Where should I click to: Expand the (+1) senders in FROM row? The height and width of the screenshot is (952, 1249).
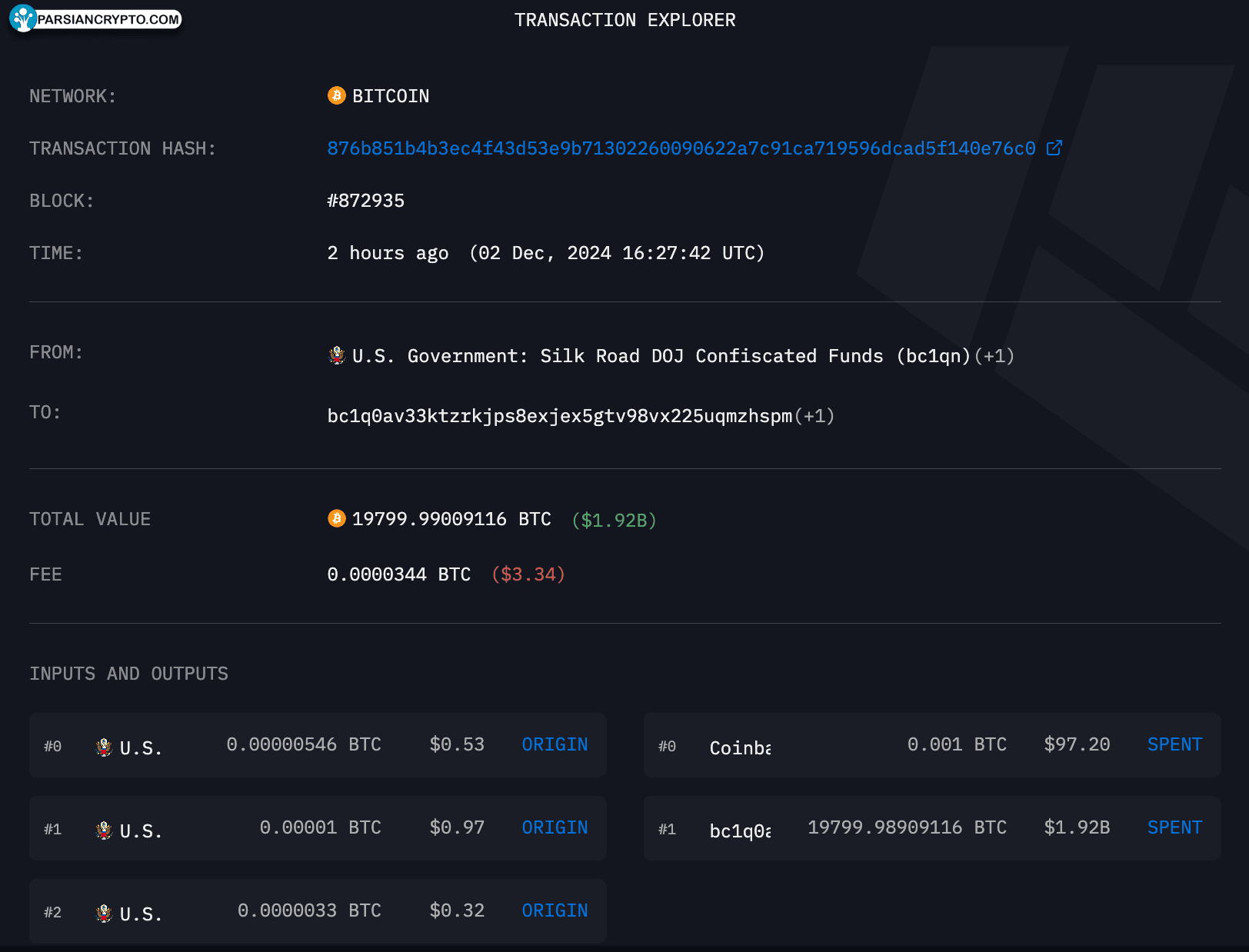pyautogui.click(x=994, y=356)
